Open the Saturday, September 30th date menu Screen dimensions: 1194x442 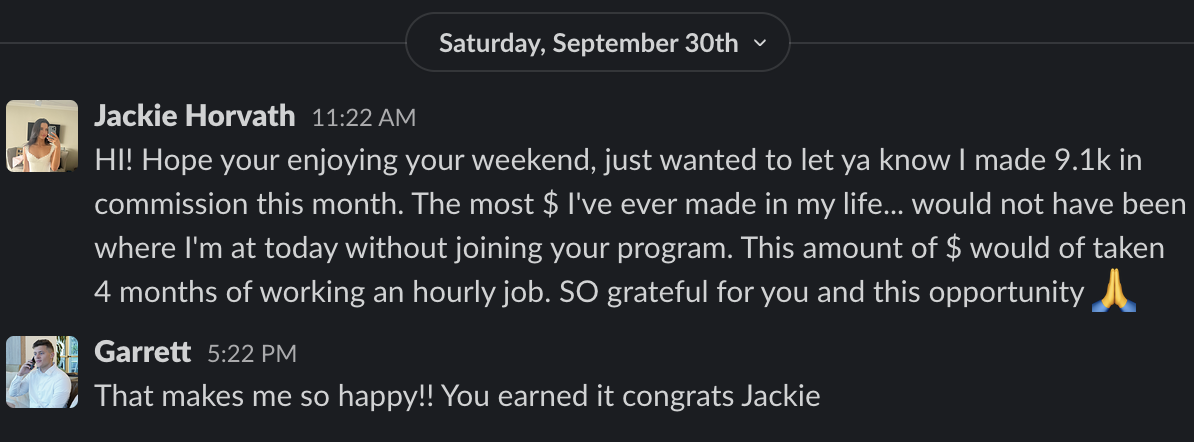(x=588, y=43)
